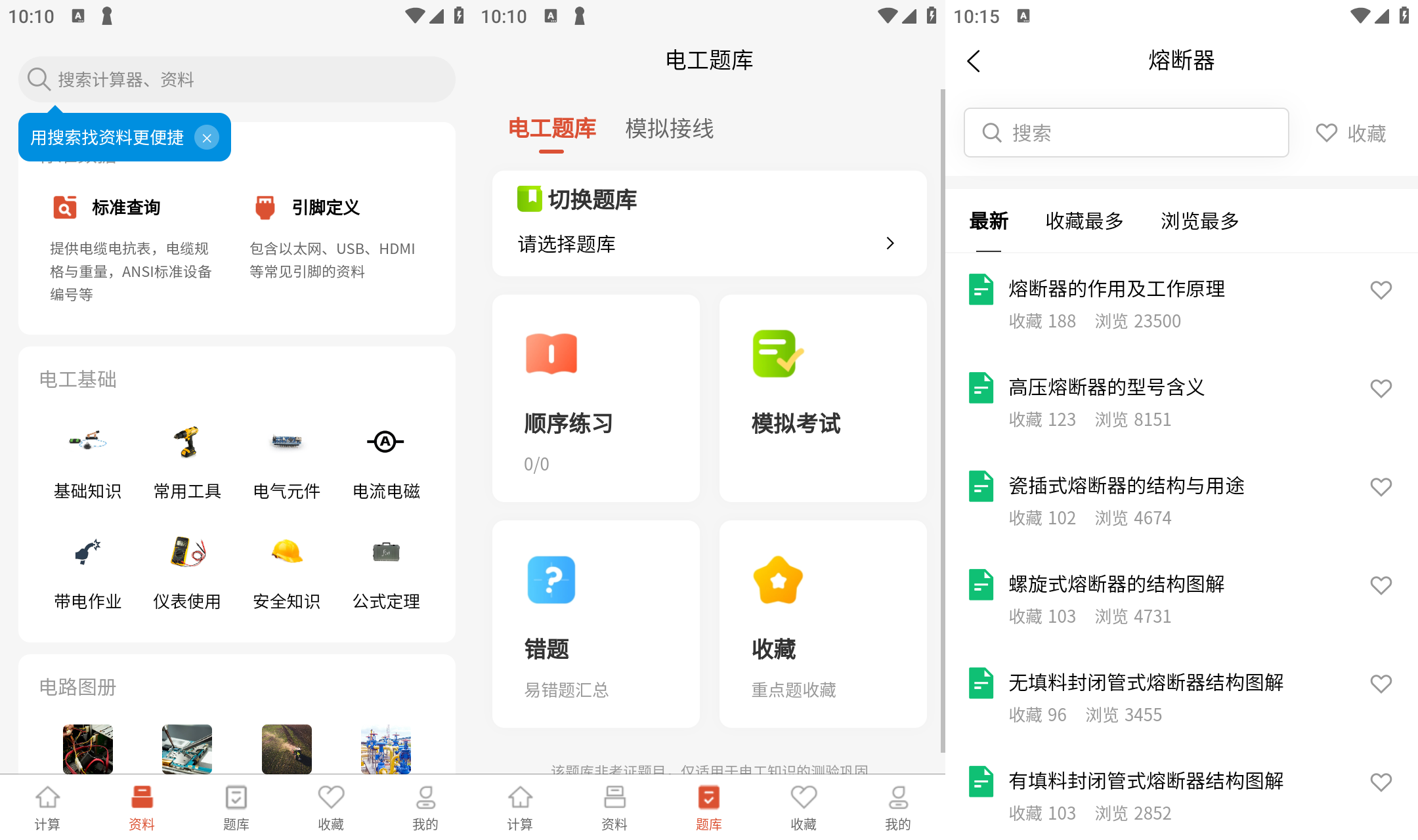Start 模拟考试 from its green icon

point(777,354)
